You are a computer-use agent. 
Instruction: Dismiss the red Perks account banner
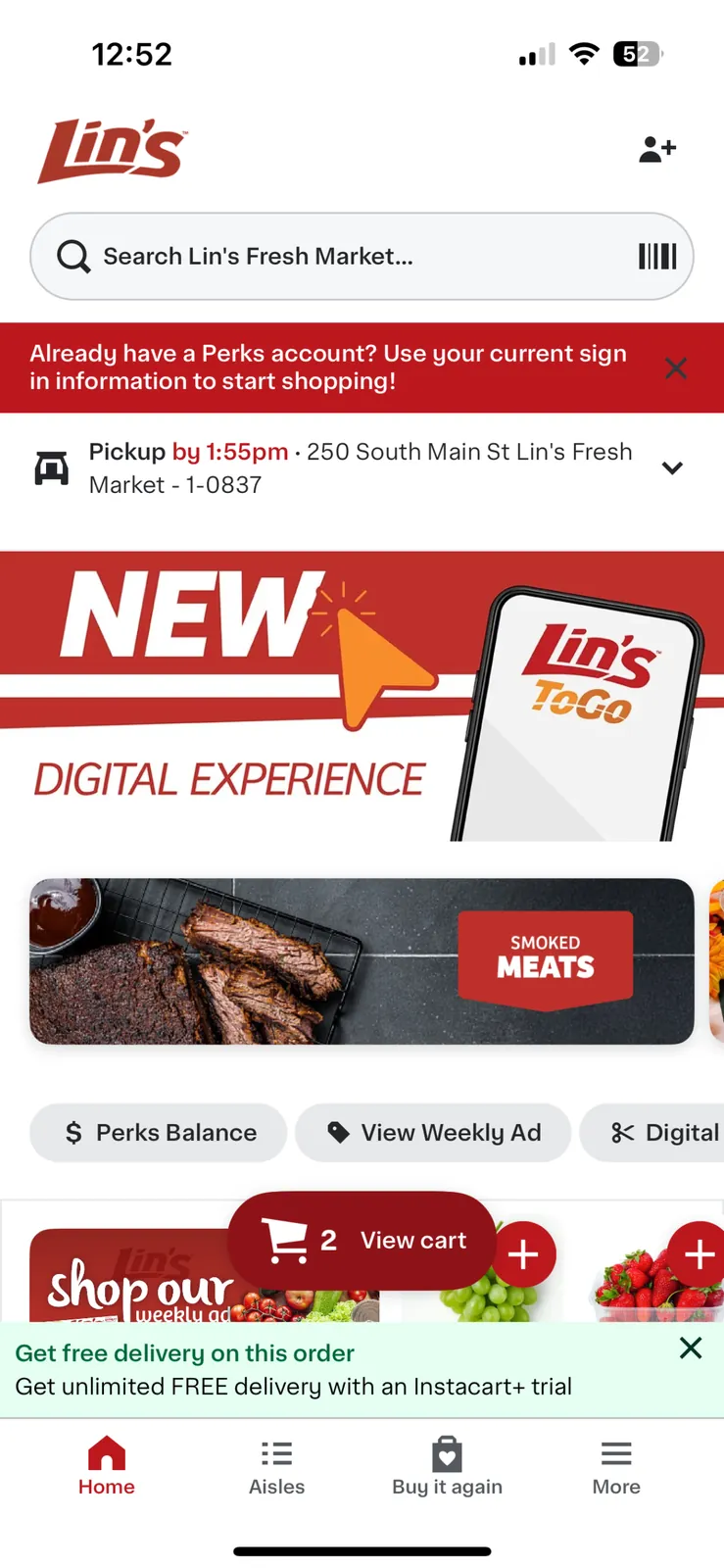point(676,368)
